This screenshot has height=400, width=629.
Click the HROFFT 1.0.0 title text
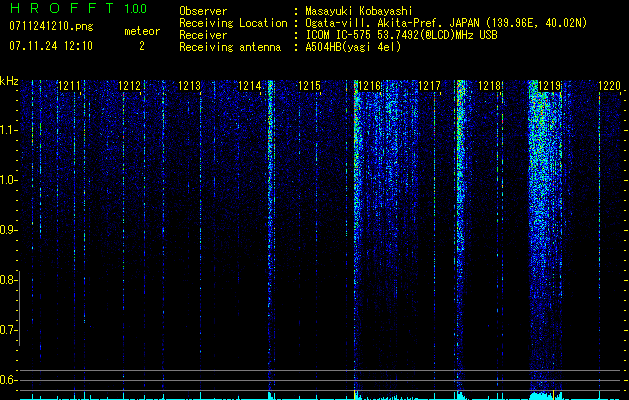[78, 8]
